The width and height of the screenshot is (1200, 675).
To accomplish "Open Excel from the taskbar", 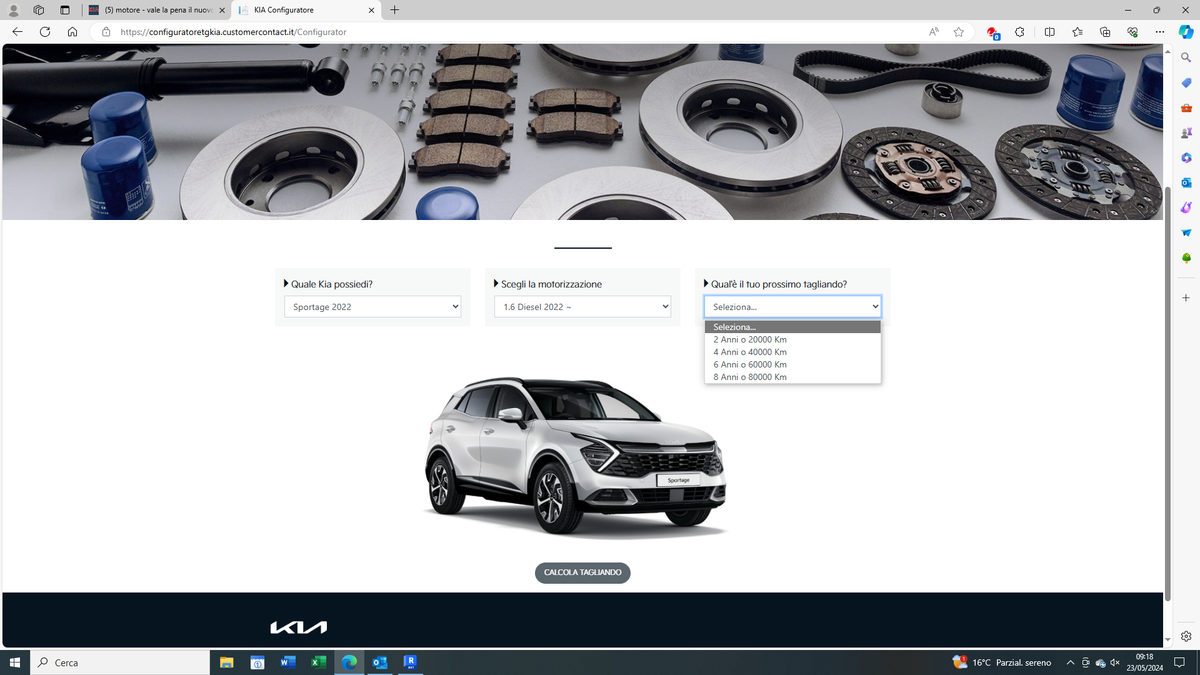I will tap(319, 662).
